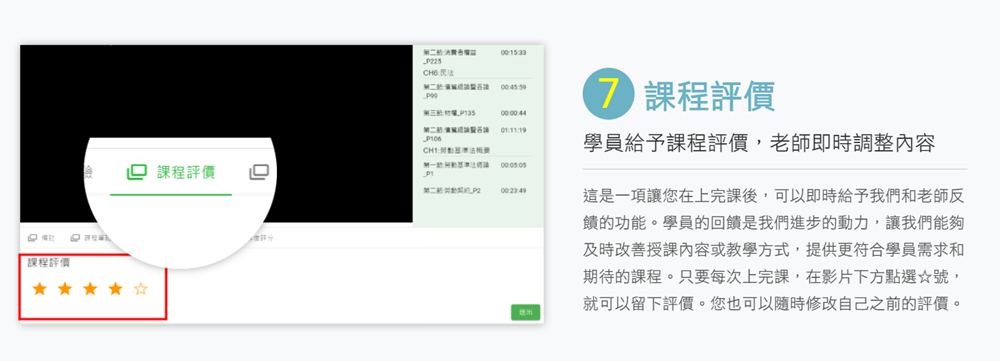
Task: Click the 00:00:44 duration in playlist
Action: point(513,113)
